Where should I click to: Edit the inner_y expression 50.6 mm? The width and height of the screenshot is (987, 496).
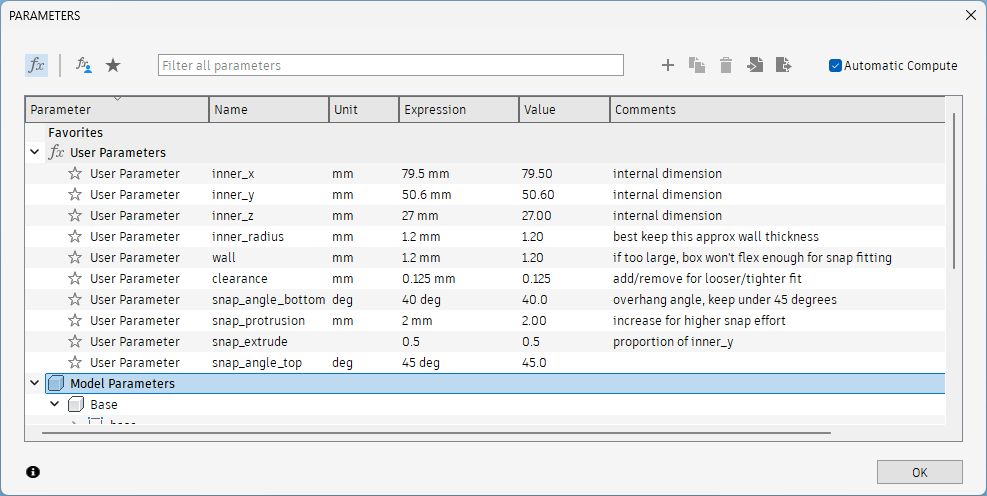tap(426, 194)
